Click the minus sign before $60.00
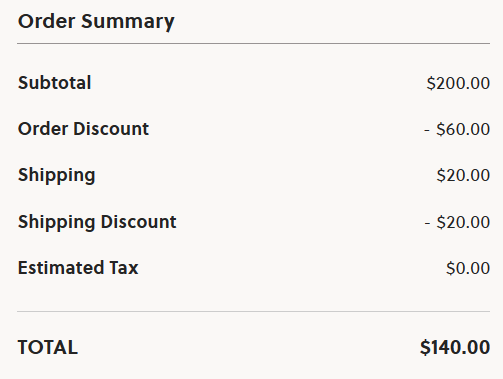This screenshot has width=503, height=379. [427, 130]
